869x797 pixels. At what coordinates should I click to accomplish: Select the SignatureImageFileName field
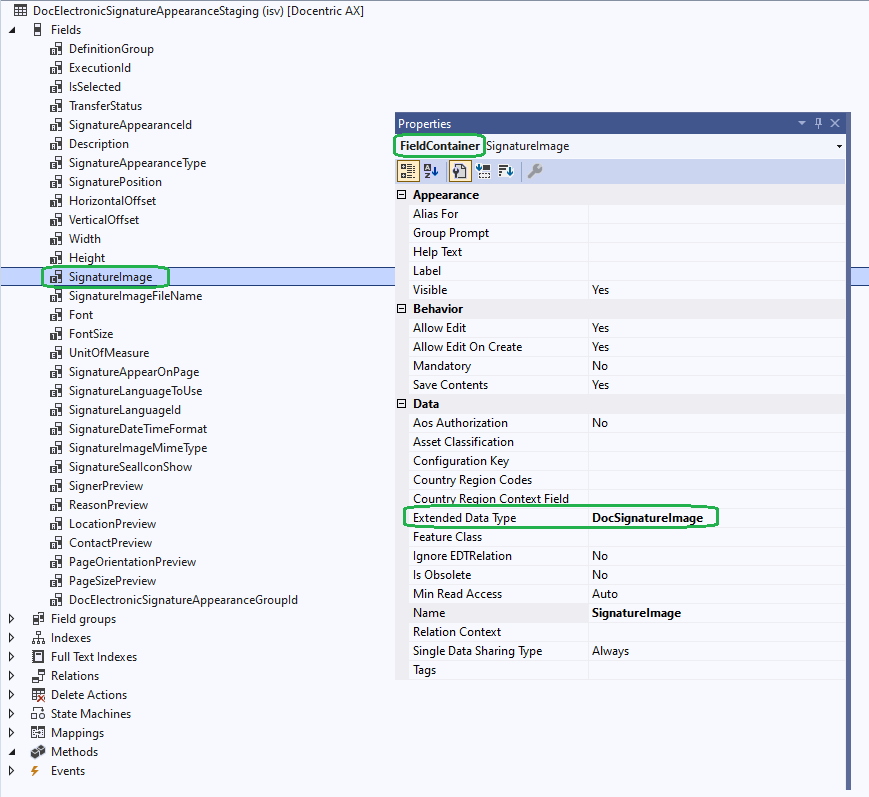point(135,296)
